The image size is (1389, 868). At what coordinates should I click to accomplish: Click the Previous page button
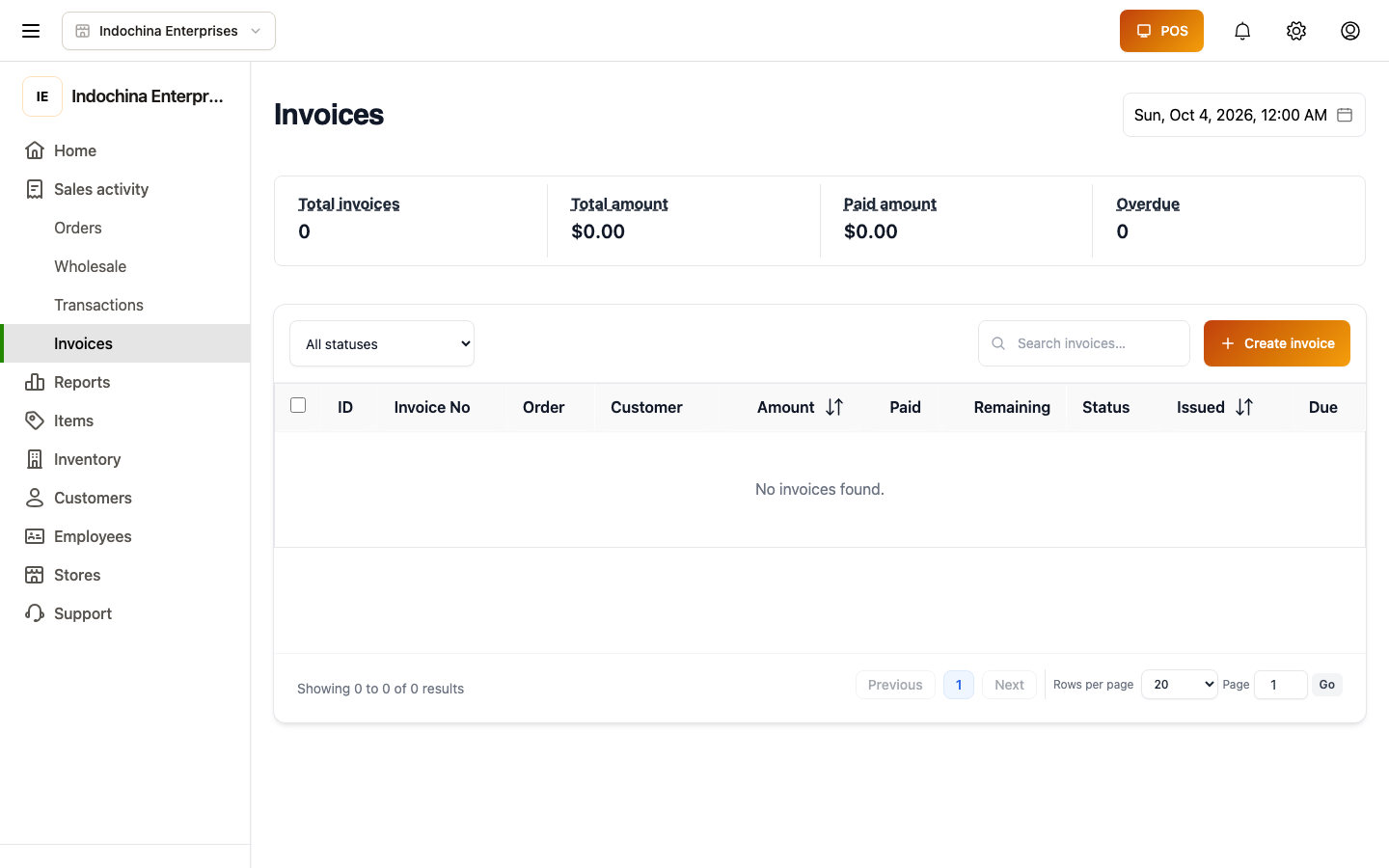[x=895, y=685]
